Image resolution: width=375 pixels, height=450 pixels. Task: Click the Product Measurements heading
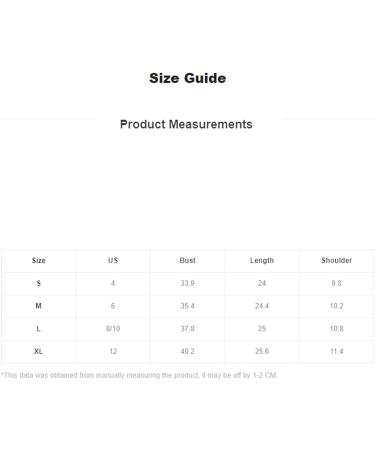[x=186, y=124]
